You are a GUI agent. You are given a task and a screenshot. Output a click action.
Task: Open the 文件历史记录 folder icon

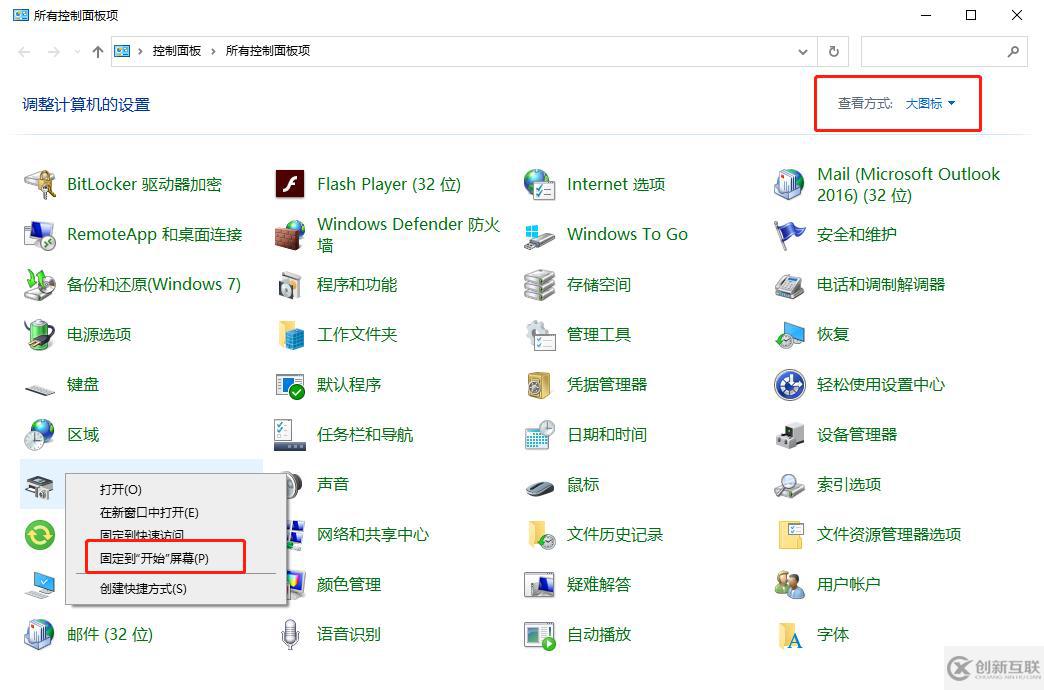[541, 535]
